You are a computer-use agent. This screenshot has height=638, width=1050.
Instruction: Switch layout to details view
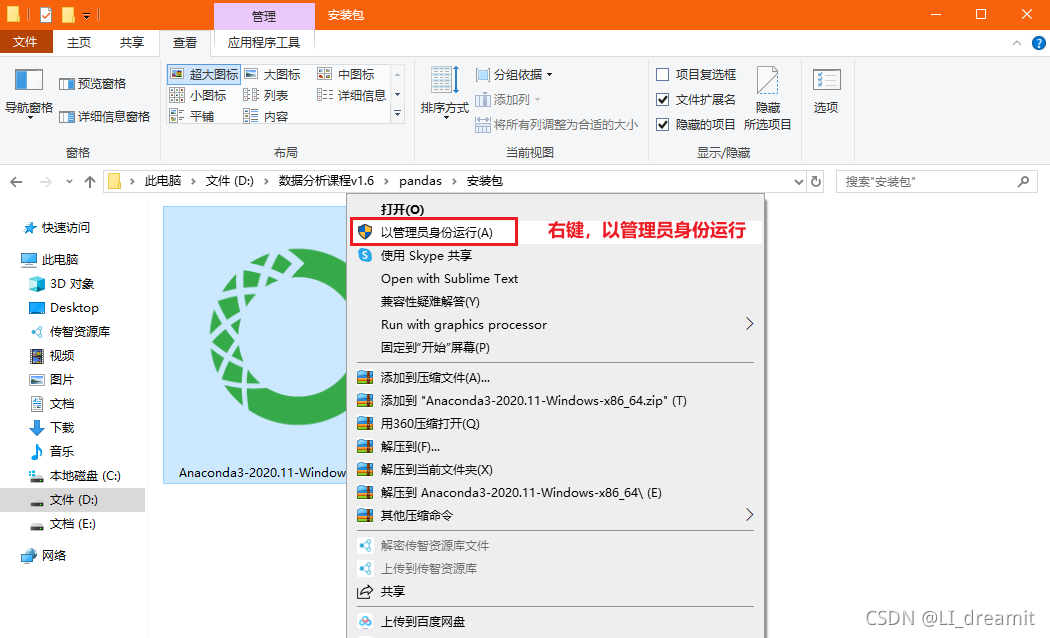[352, 95]
